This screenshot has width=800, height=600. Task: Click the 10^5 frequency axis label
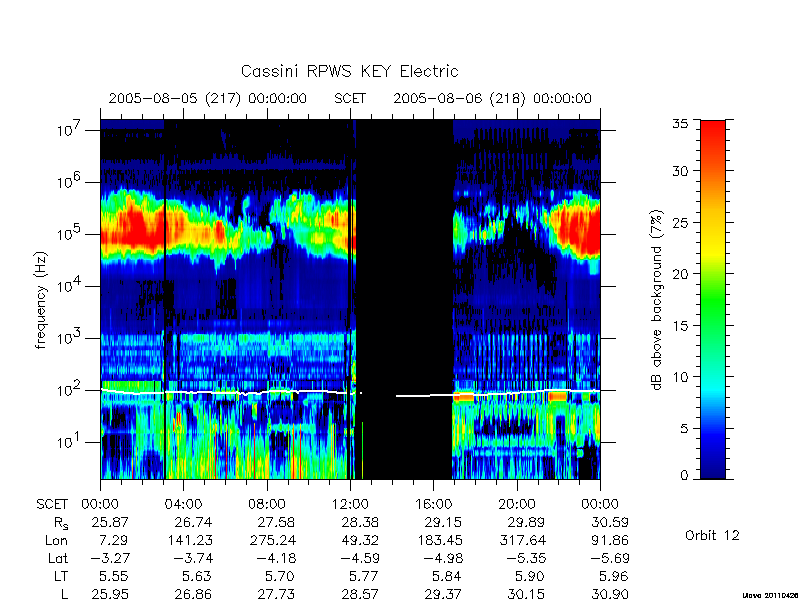(69, 233)
